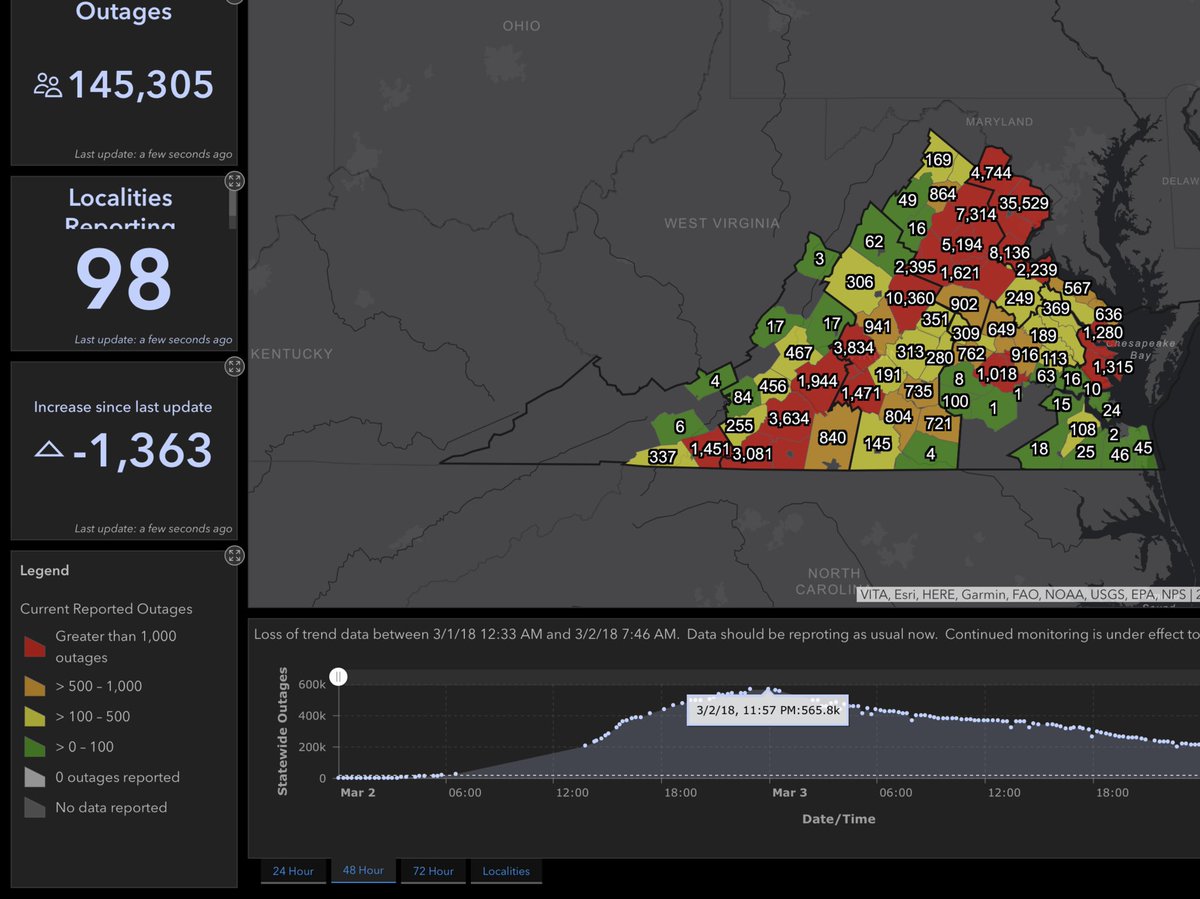Click the chart tooltip '3/2/18, 11:57 PM:565.8k'
This screenshot has width=1200, height=899.
coord(768,711)
